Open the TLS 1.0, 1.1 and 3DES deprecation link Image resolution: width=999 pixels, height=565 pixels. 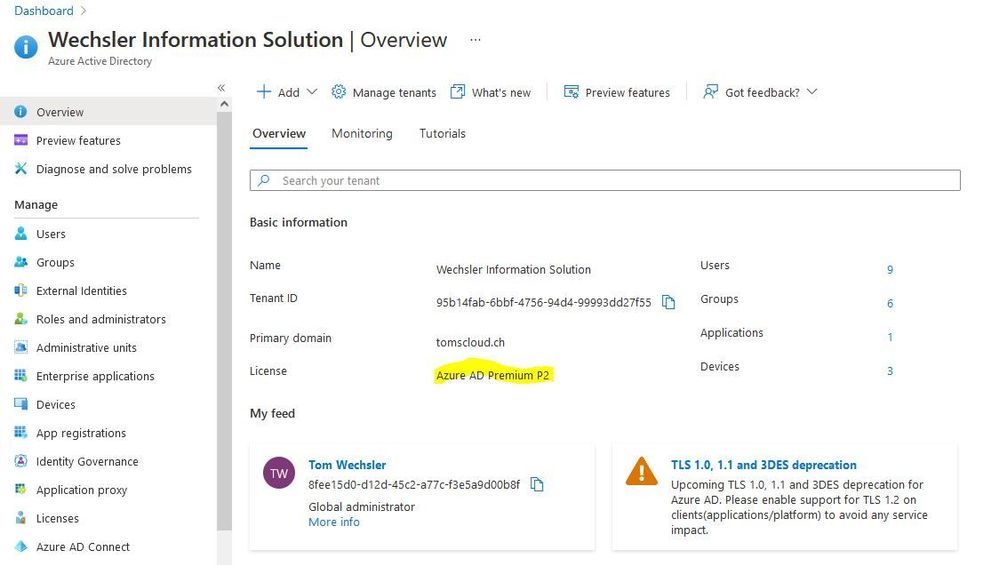point(763,465)
